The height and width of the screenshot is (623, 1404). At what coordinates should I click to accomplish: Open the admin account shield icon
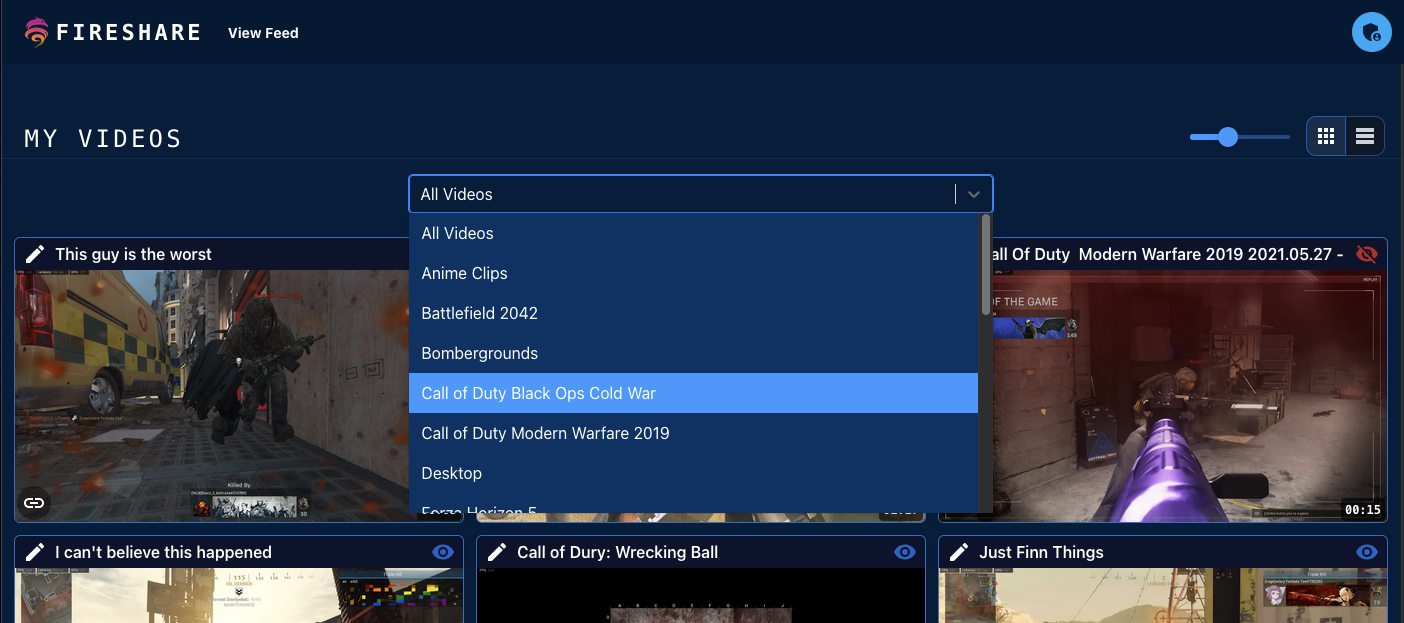[x=1371, y=32]
